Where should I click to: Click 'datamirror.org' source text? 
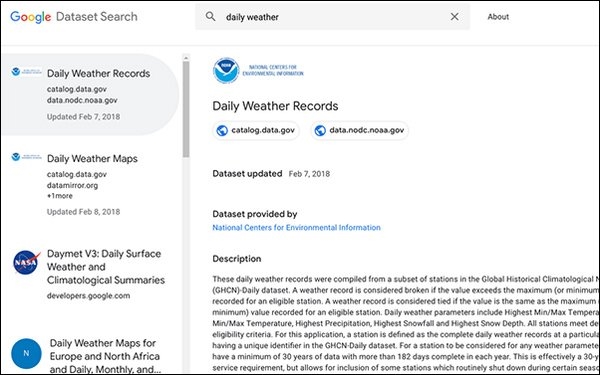[x=72, y=186]
